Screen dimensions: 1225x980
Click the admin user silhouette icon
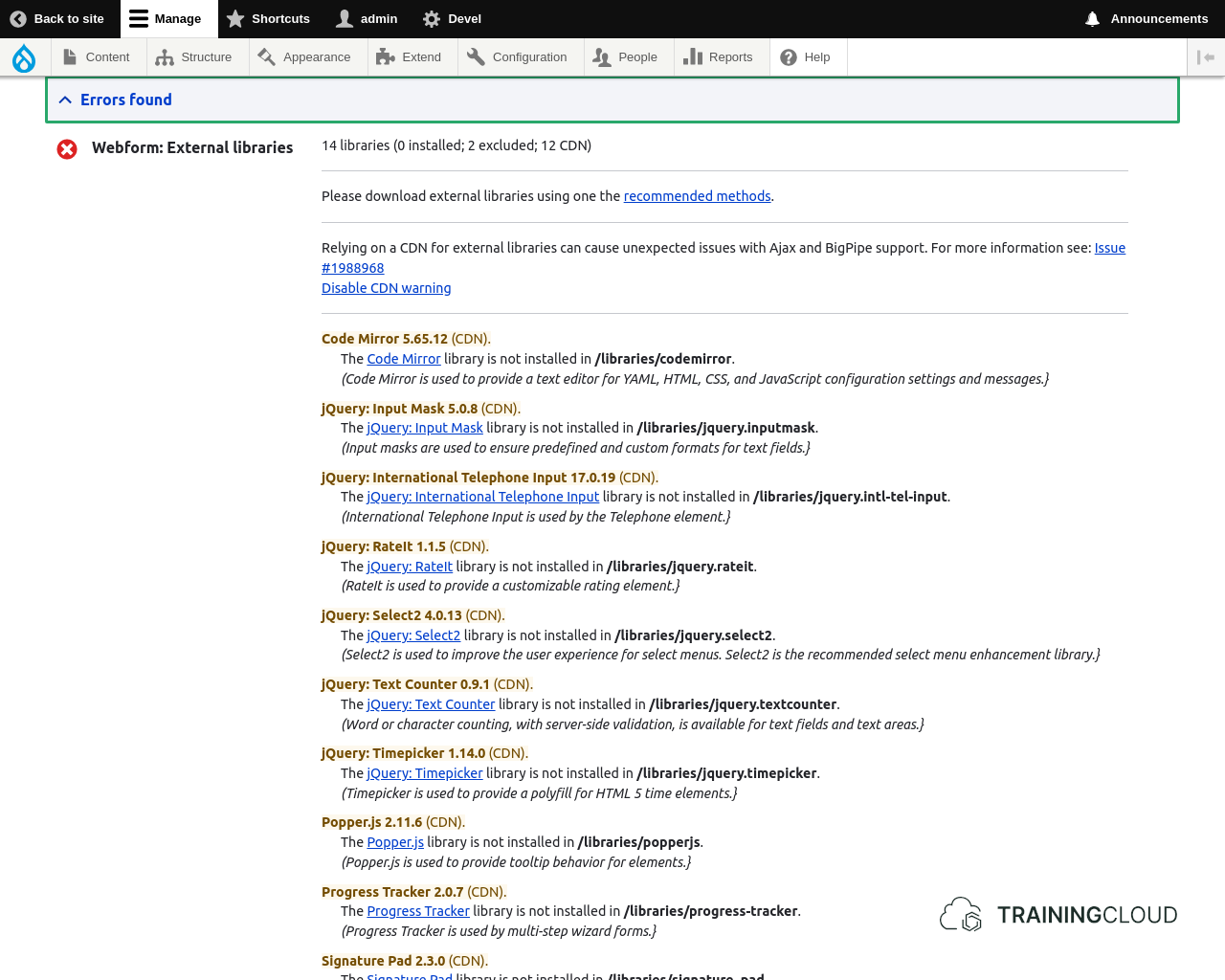click(x=345, y=19)
